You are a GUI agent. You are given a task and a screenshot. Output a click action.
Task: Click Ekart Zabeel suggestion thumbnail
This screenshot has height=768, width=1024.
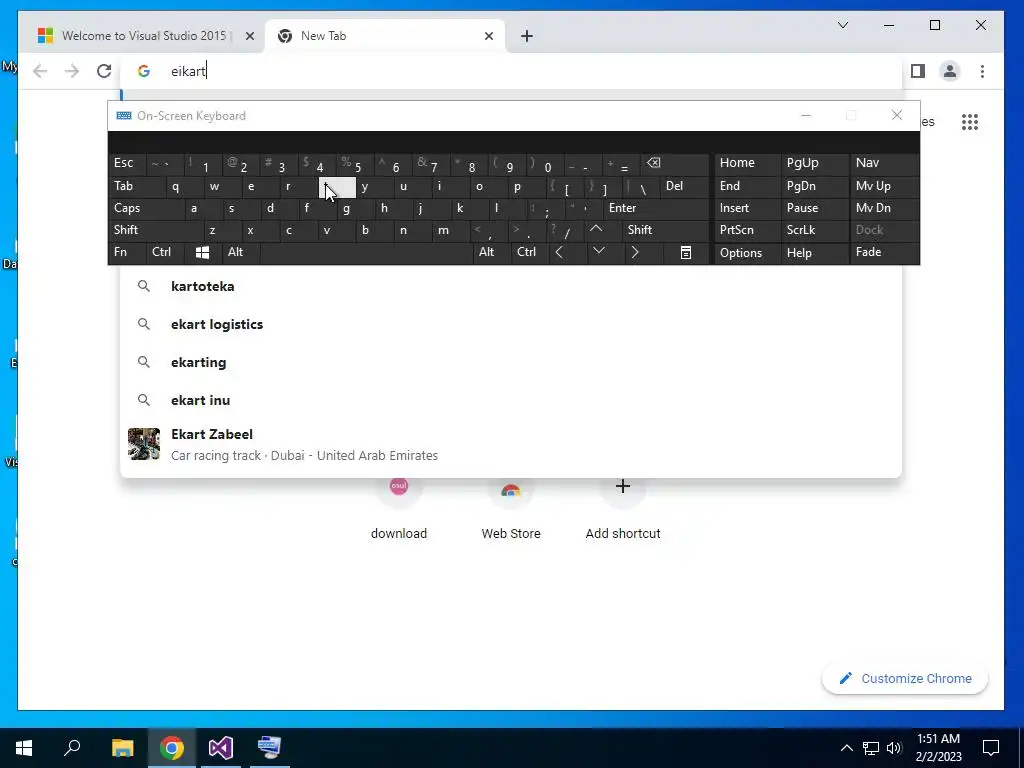[144, 444]
